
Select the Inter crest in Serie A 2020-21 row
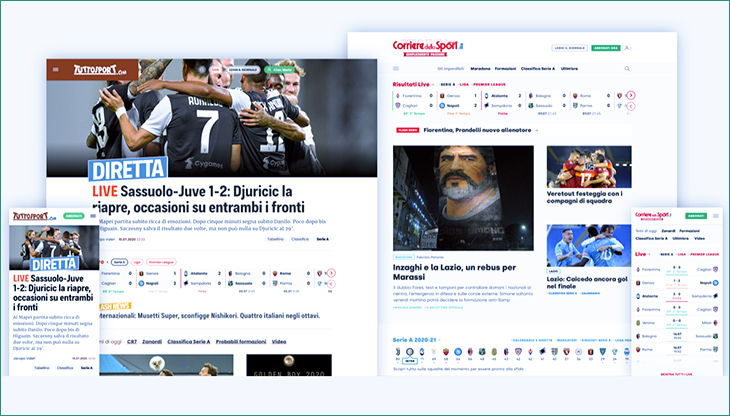point(410,352)
